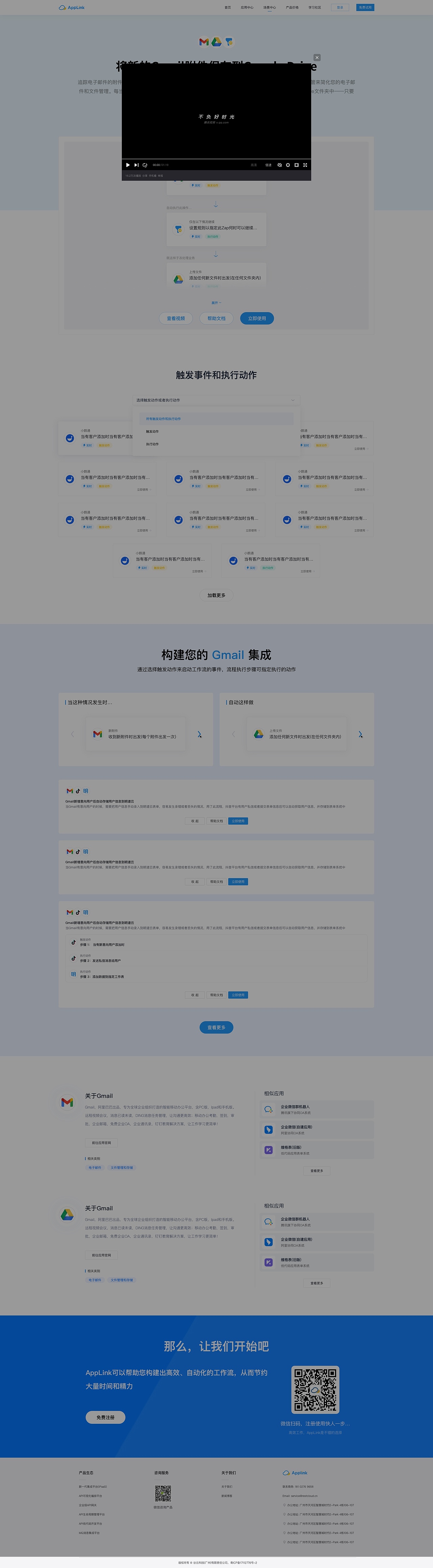Click Drive icon in 添加任何新文件时出发 card
Viewport: 433px width, 1568px height.
coord(258,734)
